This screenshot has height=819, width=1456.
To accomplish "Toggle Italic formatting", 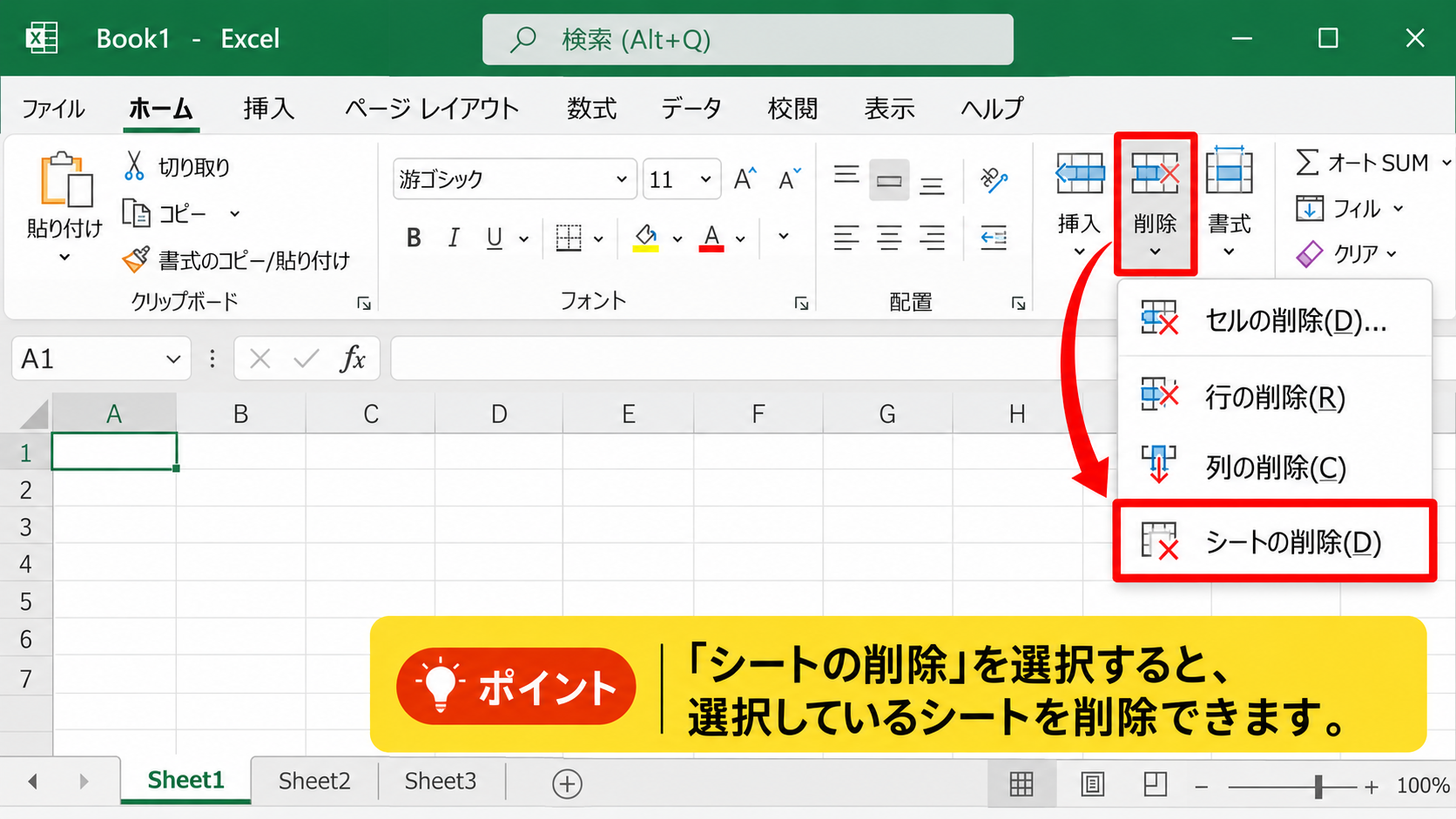I will point(454,238).
